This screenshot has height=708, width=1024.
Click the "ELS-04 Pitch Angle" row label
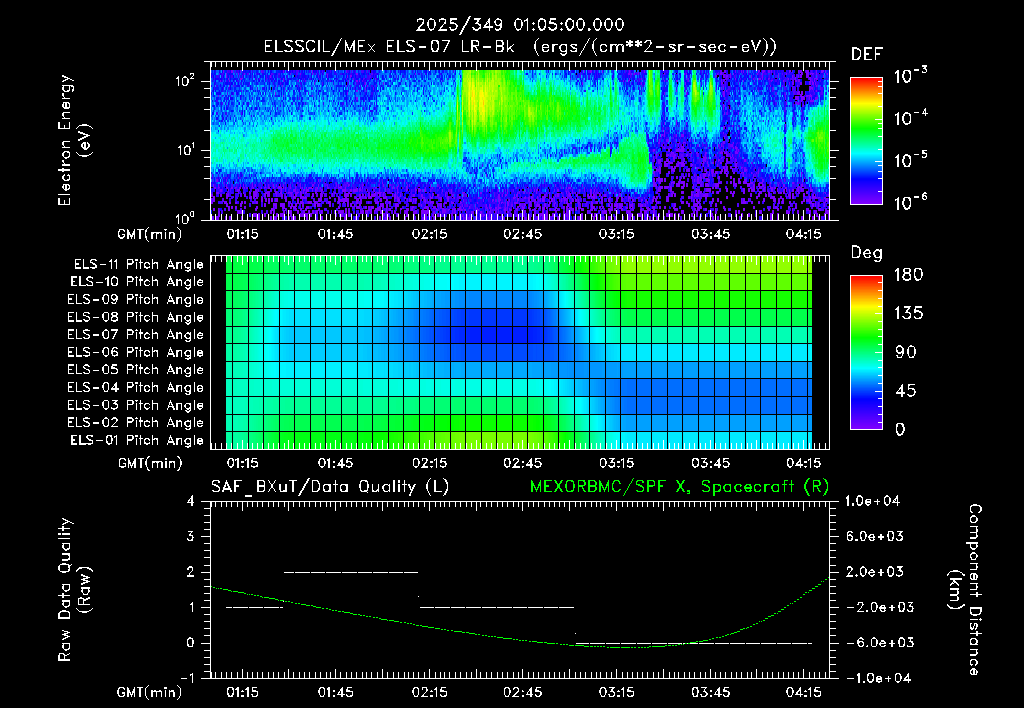(136, 387)
